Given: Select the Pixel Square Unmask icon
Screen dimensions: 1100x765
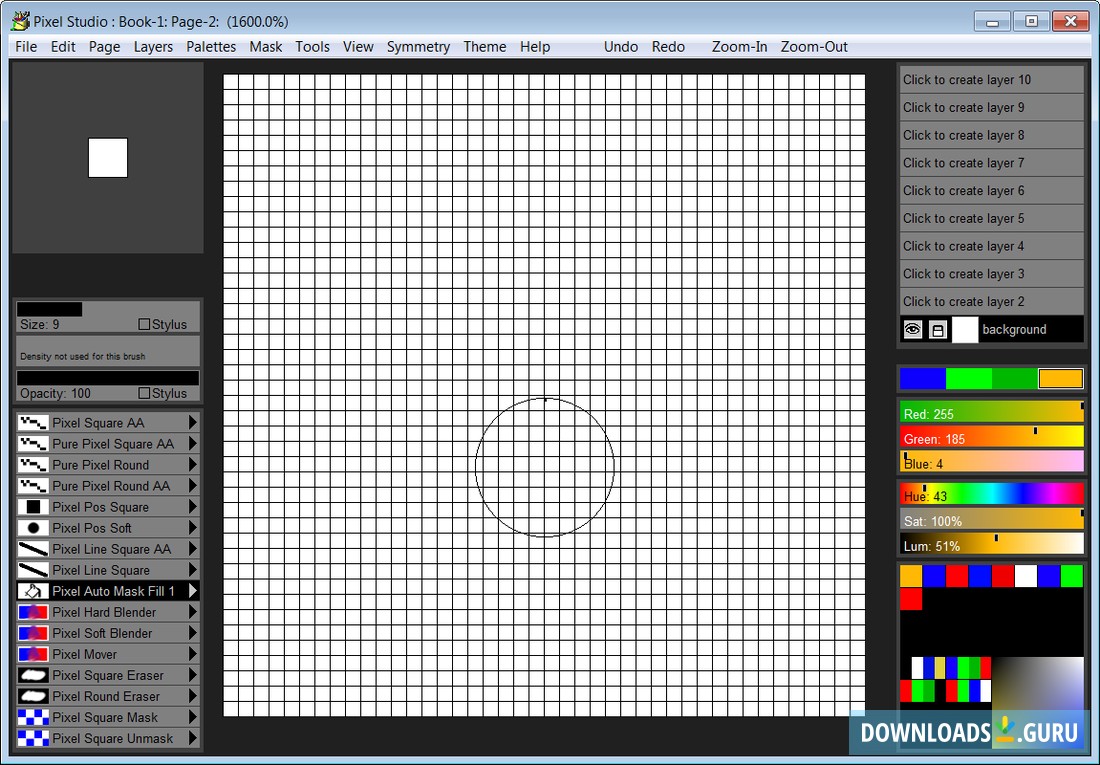Looking at the screenshot, I should [x=33, y=738].
